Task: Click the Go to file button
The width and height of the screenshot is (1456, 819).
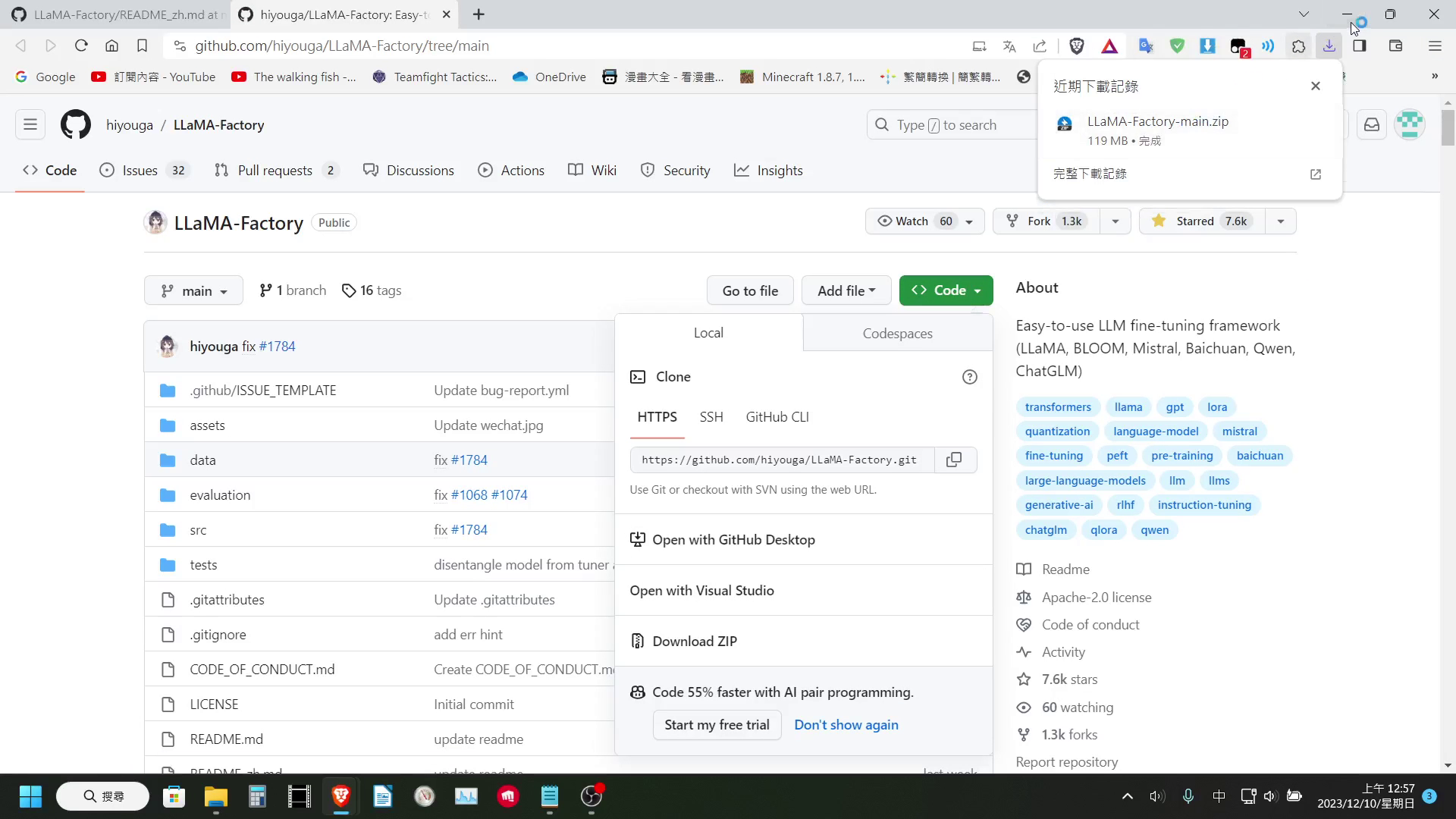Action: (750, 290)
